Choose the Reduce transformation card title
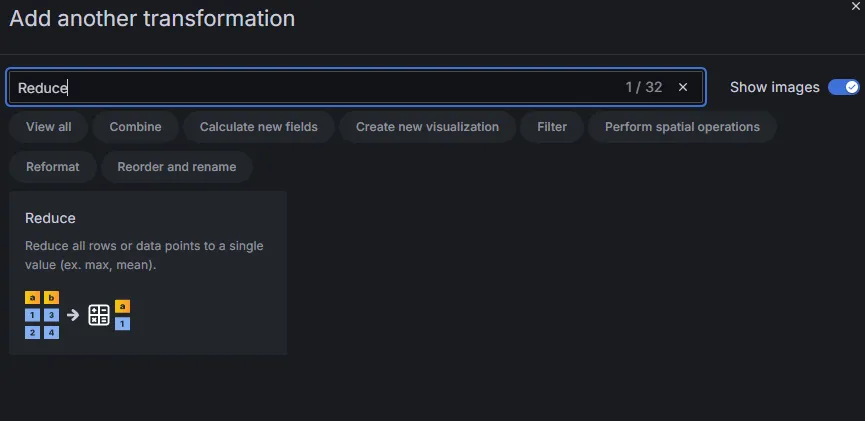This screenshot has width=865, height=421. coord(50,219)
